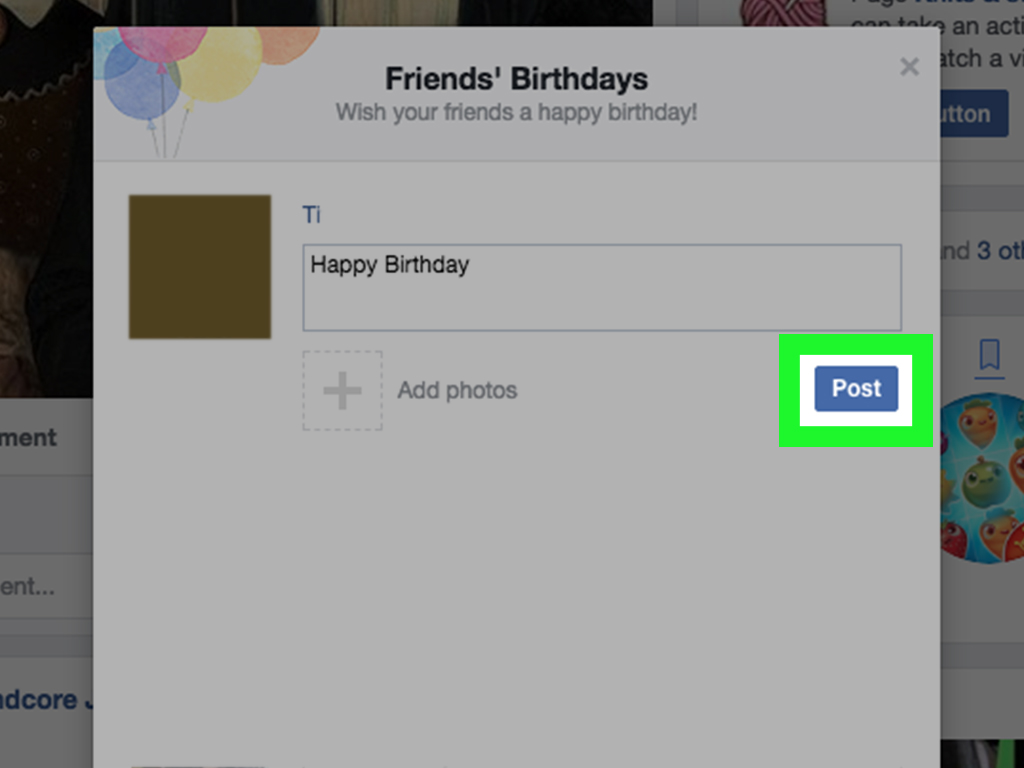Click the Comment label on the left post
The image size is (1024, 768).
[28, 438]
